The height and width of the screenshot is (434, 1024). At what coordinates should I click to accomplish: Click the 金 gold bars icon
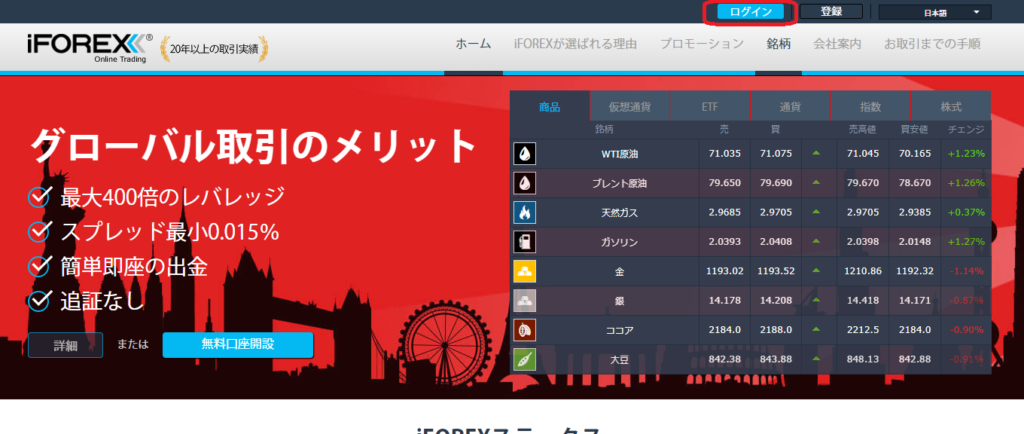[x=525, y=271]
